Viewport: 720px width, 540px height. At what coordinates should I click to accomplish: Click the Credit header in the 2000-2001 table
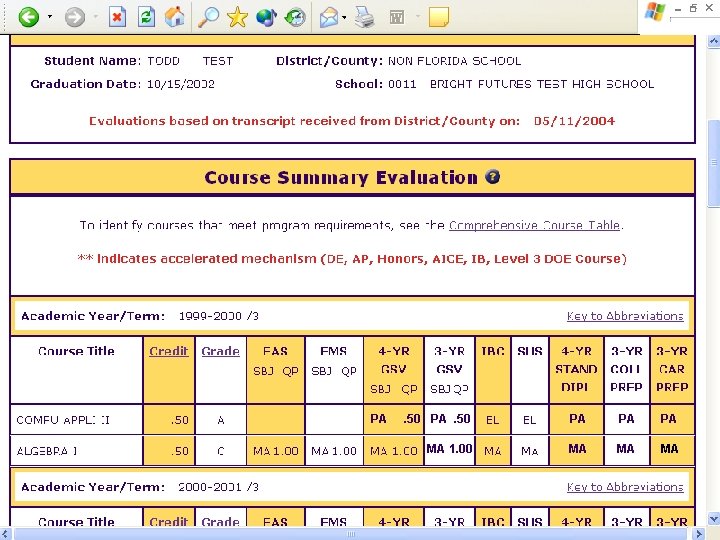click(x=169, y=522)
